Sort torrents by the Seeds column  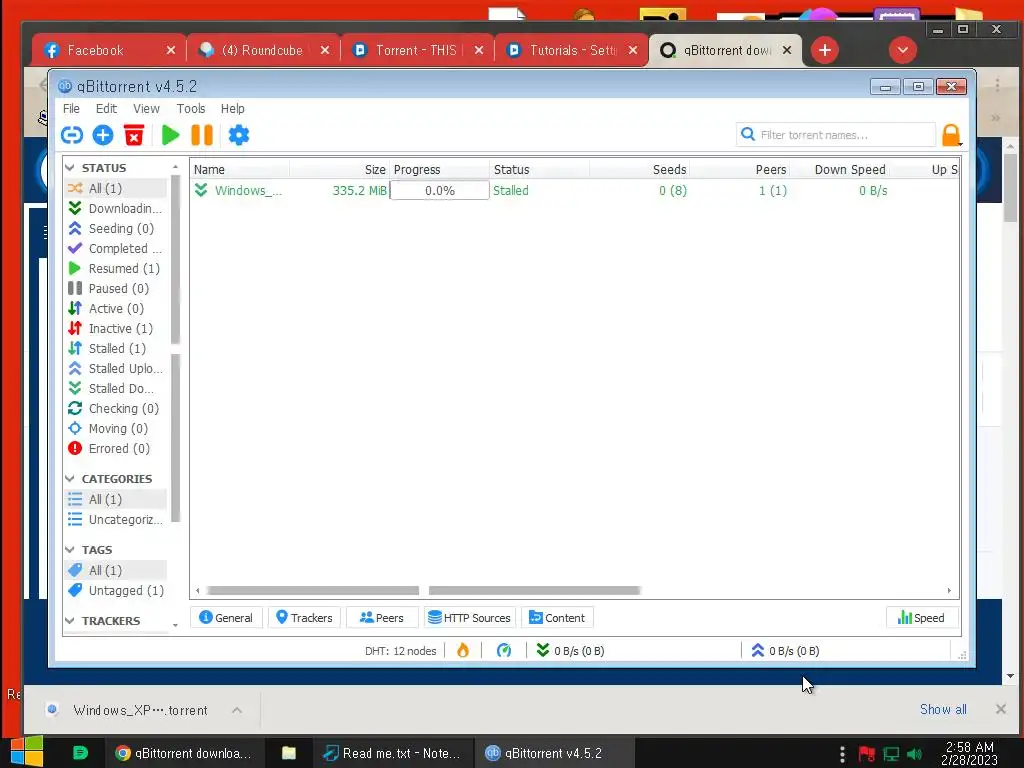coord(639,170)
